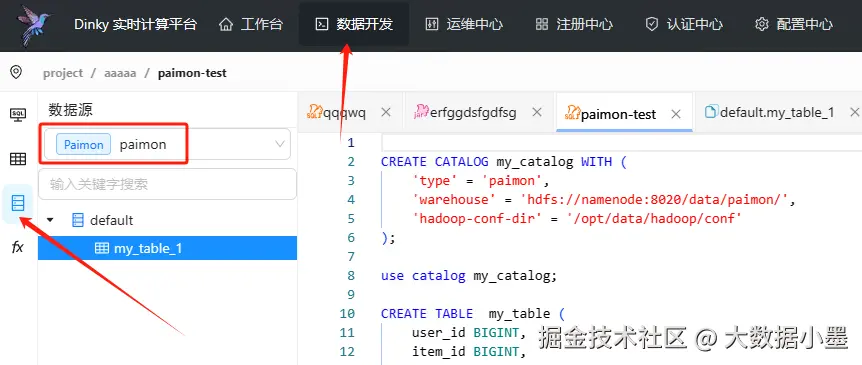The image size is (862, 365).
Task: Switch to the qqqwq tab
Action: pos(344,113)
